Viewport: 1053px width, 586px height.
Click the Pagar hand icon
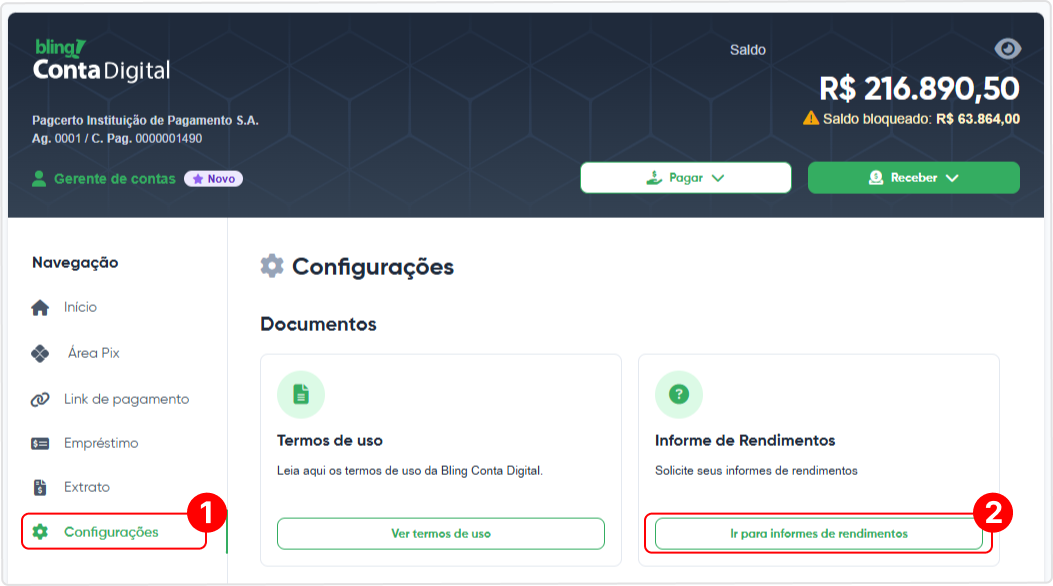point(654,178)
